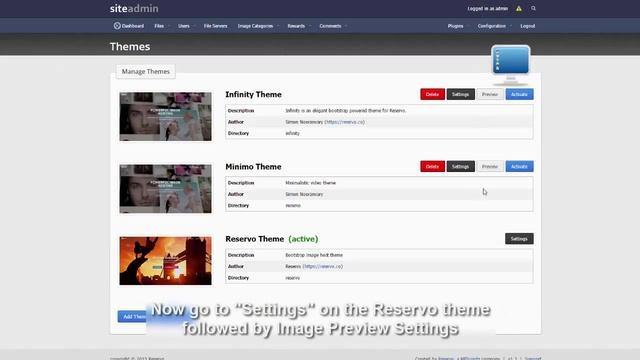Viewport: 640px width, 360px height.
Task: Open Settings for Minimo Theme
Action: pos(460,167)
